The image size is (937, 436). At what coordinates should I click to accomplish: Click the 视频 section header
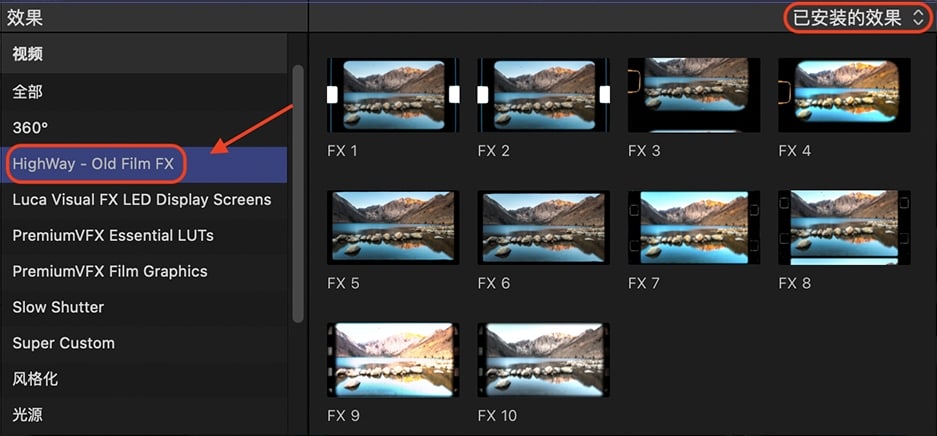pos(143,54)
